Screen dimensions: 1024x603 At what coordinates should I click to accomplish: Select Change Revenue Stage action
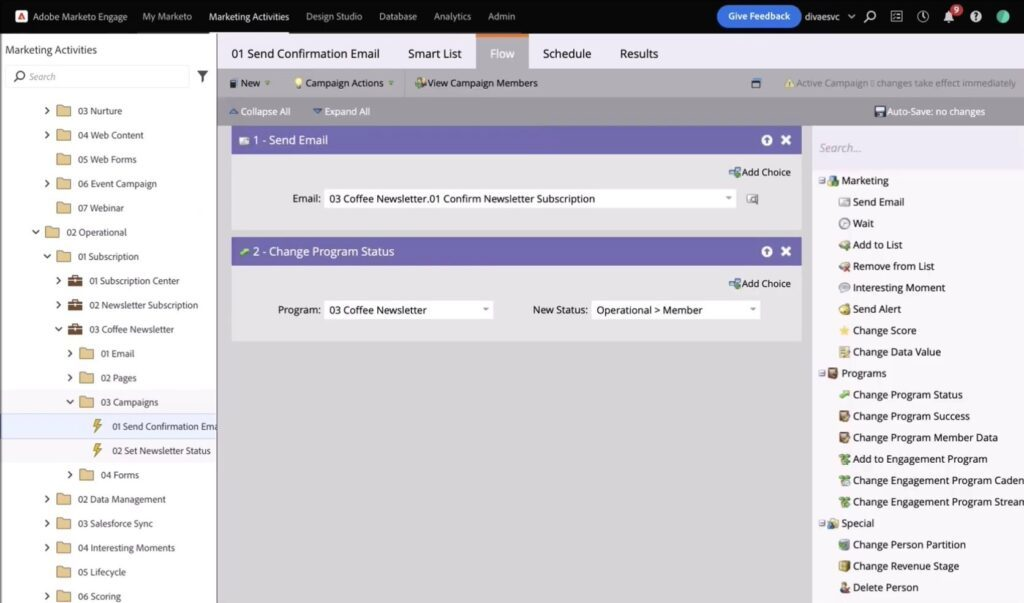pyautogui.click(x=899, y=566)
